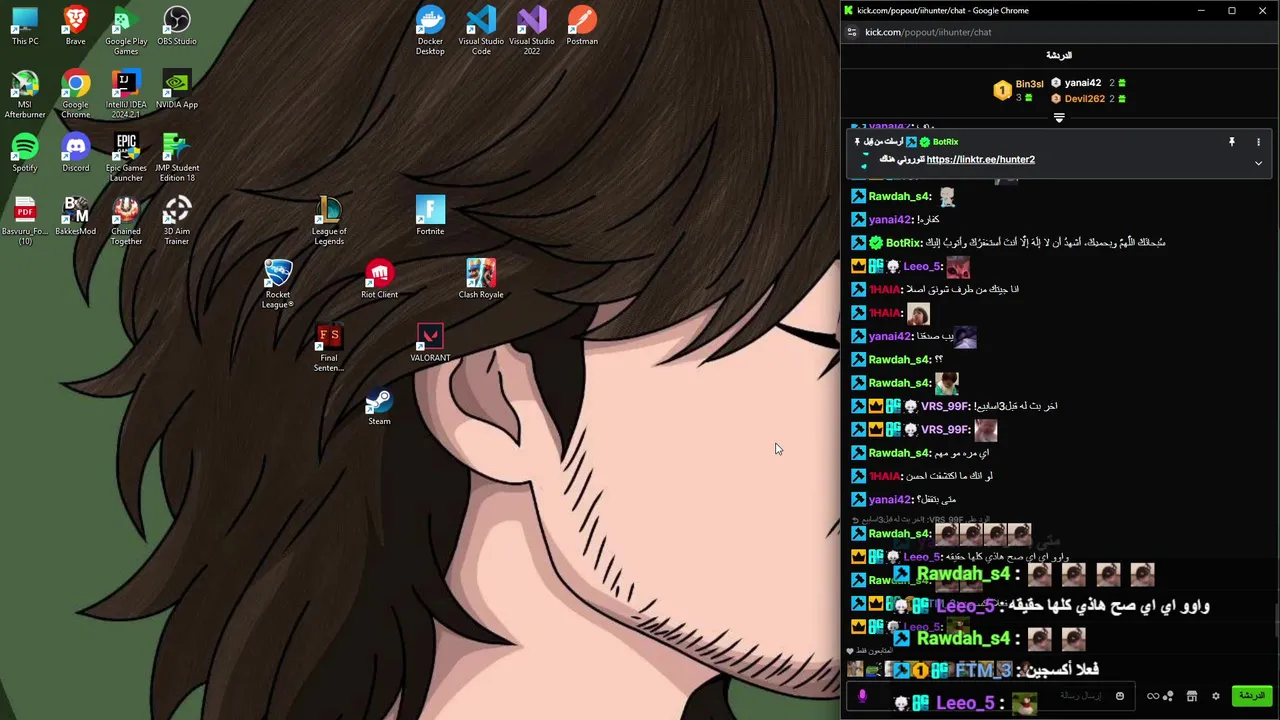1280x720 pixels.
Task: Open the This PC desktop icon
Action: pos(25,27)
